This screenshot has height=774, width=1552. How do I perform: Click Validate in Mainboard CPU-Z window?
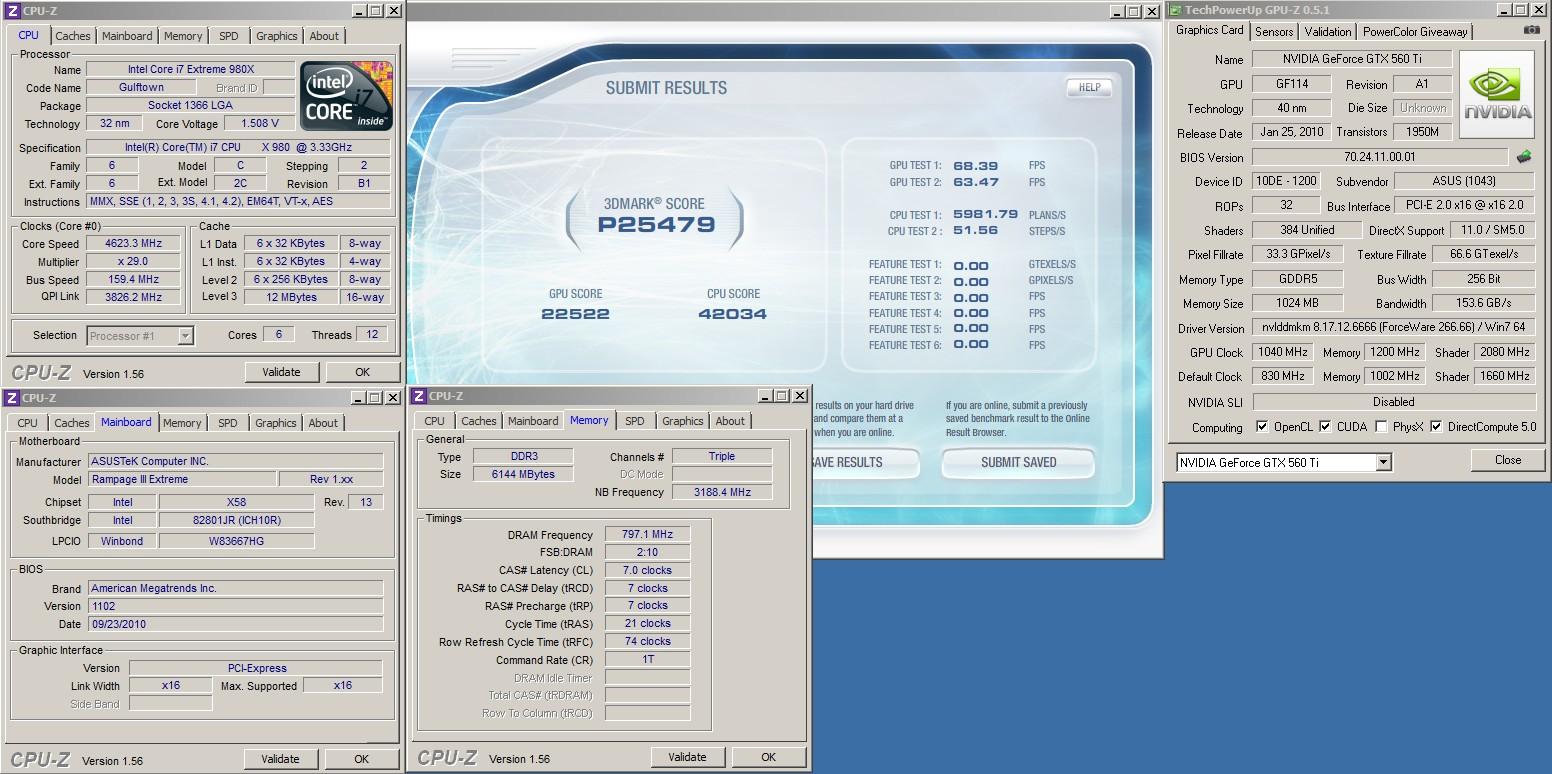280,759
